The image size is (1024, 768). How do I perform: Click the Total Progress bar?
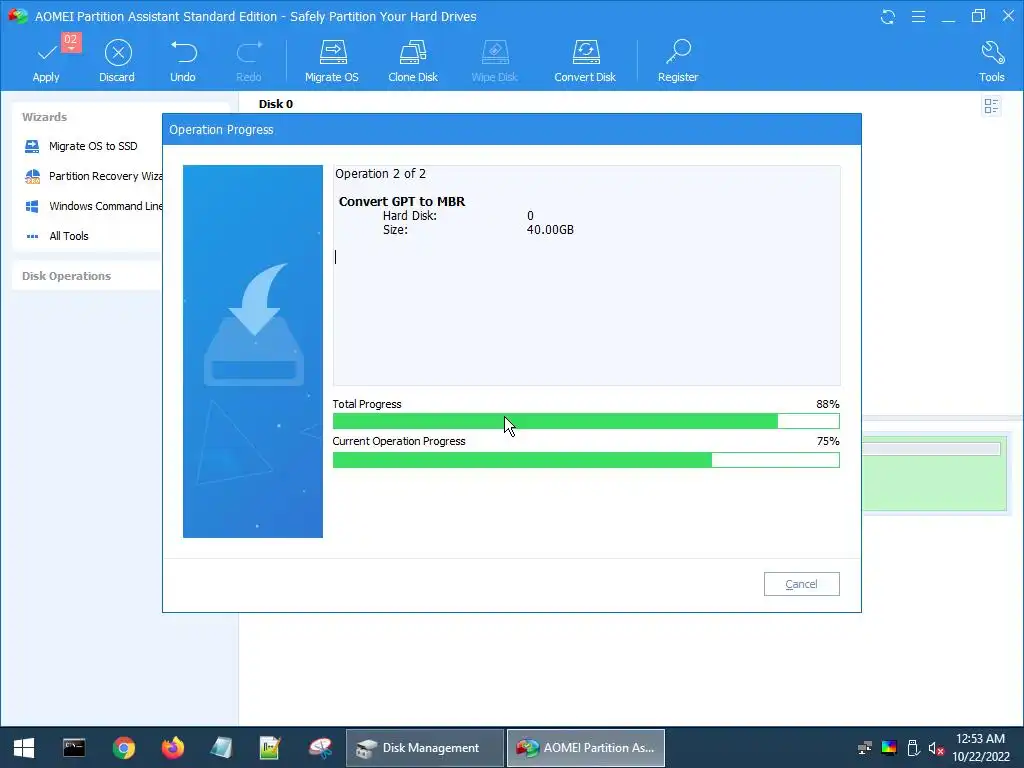click(x=586, y=421)
